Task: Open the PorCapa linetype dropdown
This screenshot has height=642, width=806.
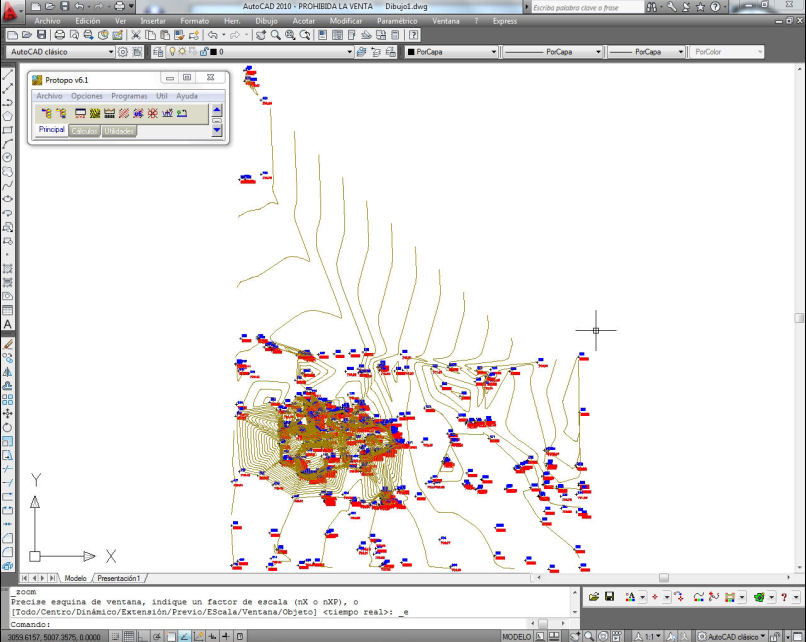Action: tap(553, 52)
